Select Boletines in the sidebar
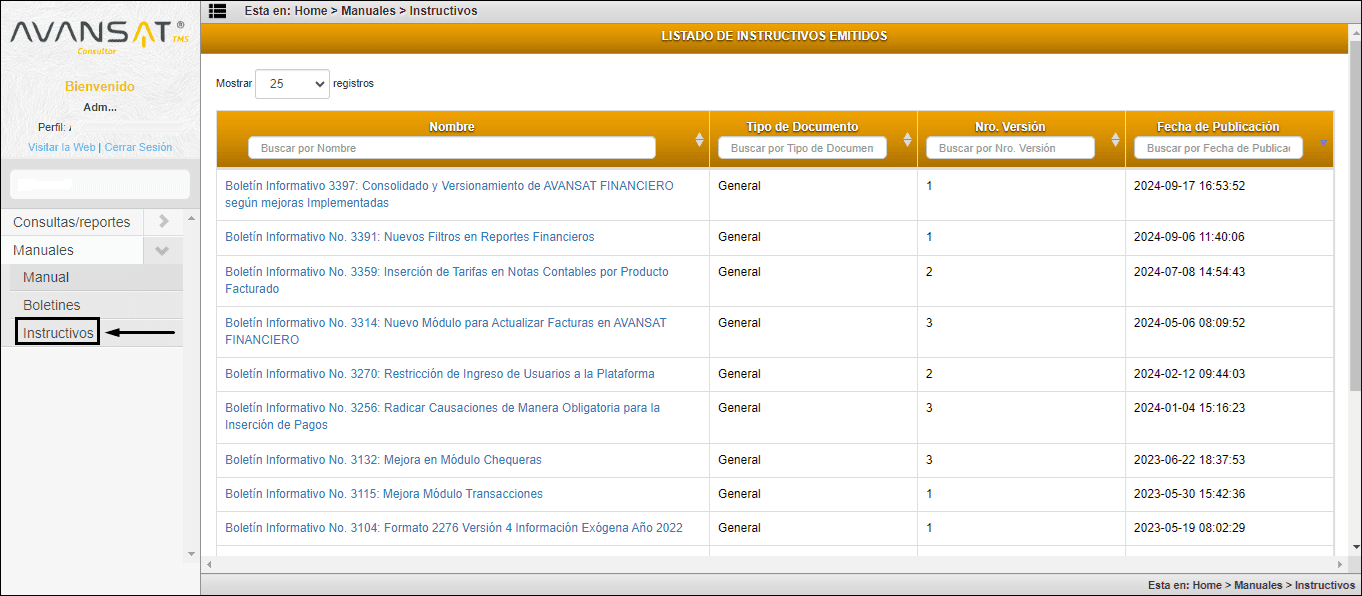Viewport: 1362px width, 596px height. tap(52, 305)
